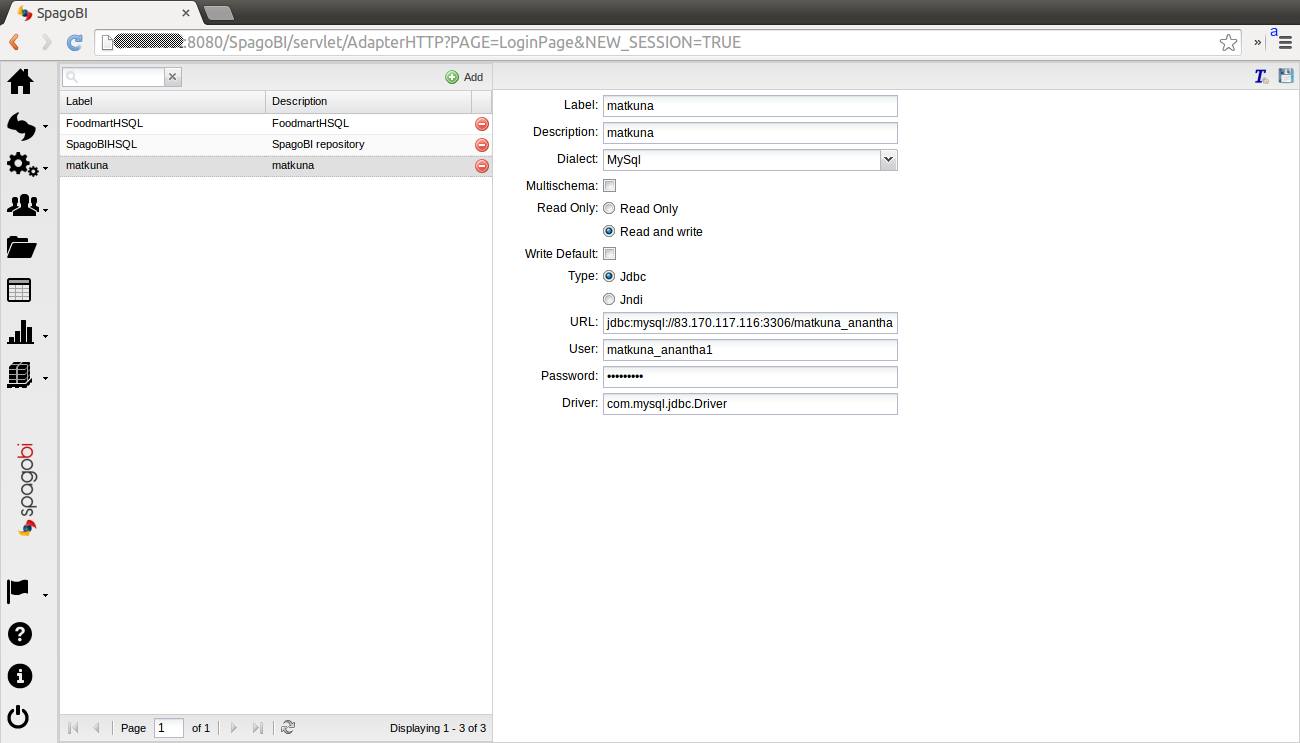Click the data source list search field
Viewport: 1300px width, 743px height.
113,77
